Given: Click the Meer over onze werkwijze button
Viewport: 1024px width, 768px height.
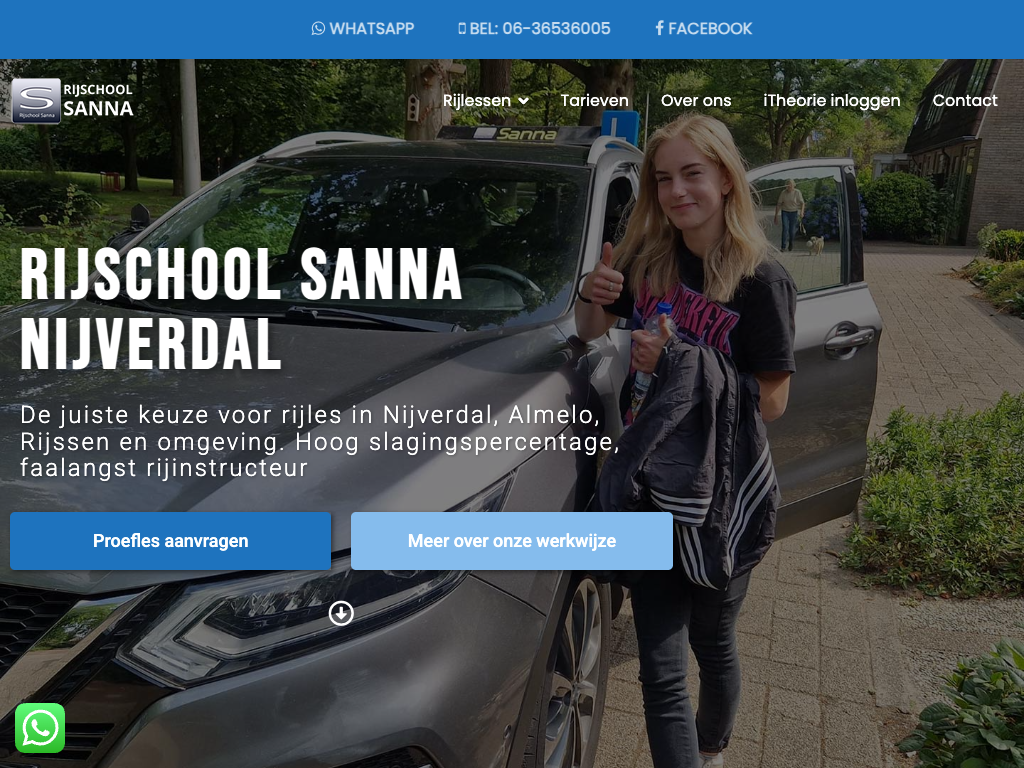Looking at the screenshot, I should point(512,541).
